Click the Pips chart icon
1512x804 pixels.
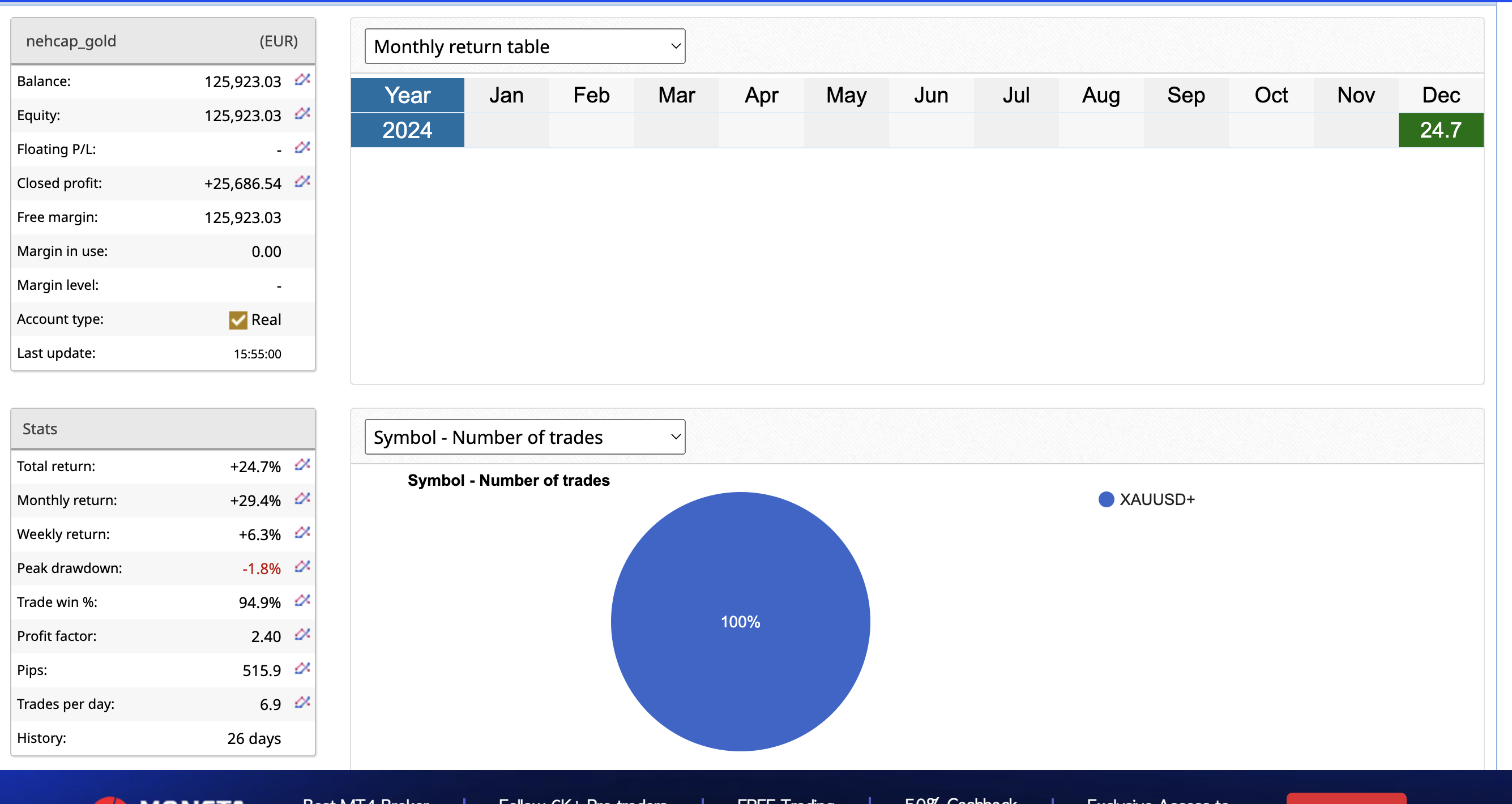pyautogui.click(x=302, y=669)
